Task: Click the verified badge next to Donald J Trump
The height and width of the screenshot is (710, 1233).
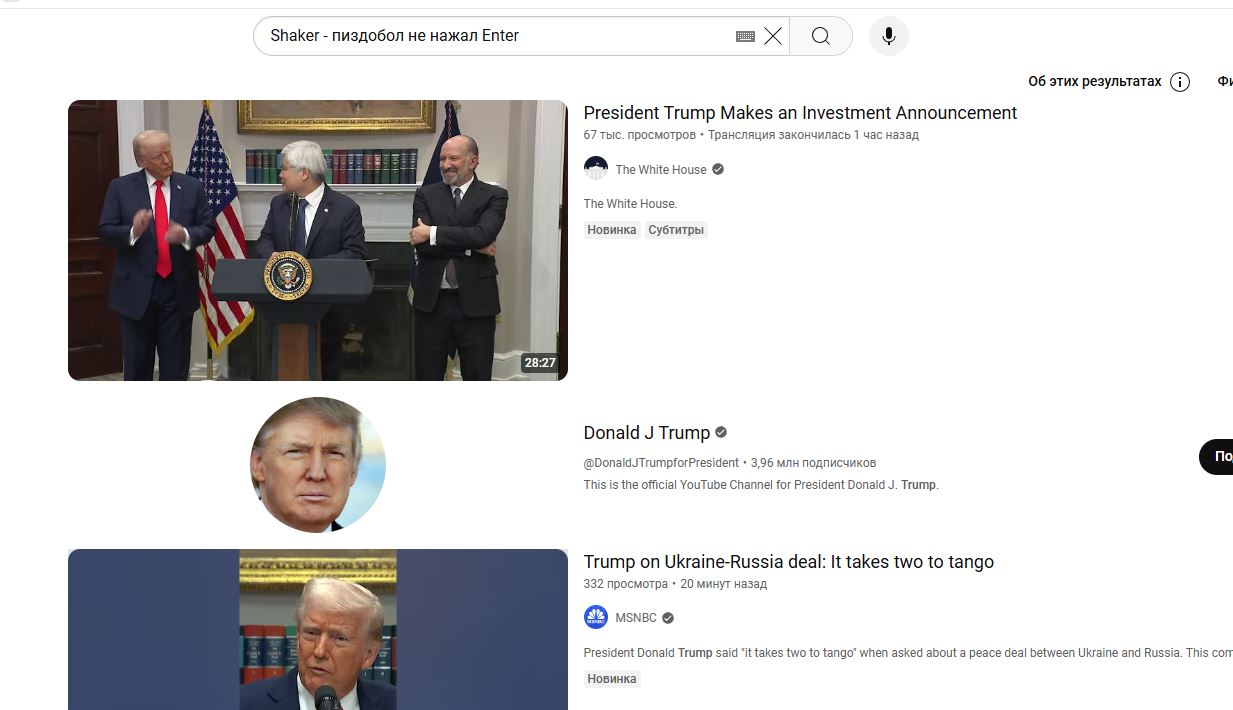Action: pyautogui.click(x=721, y=432)
